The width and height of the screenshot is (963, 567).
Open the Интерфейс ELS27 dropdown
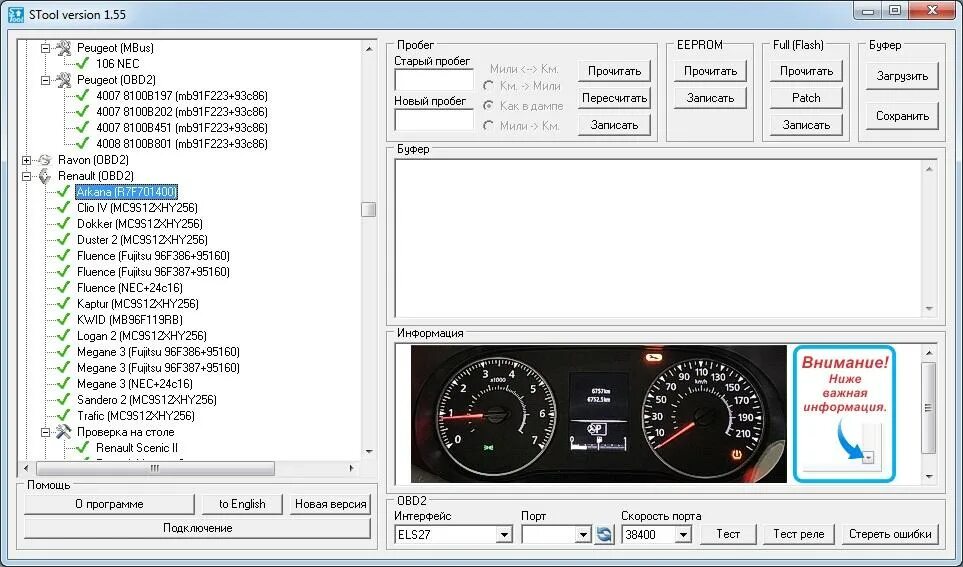504,534
